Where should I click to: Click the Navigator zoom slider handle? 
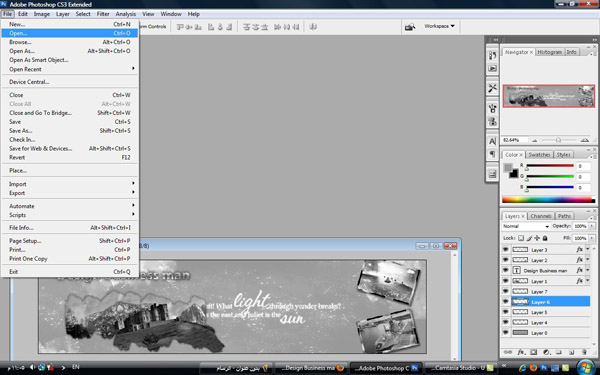[558, 140]
